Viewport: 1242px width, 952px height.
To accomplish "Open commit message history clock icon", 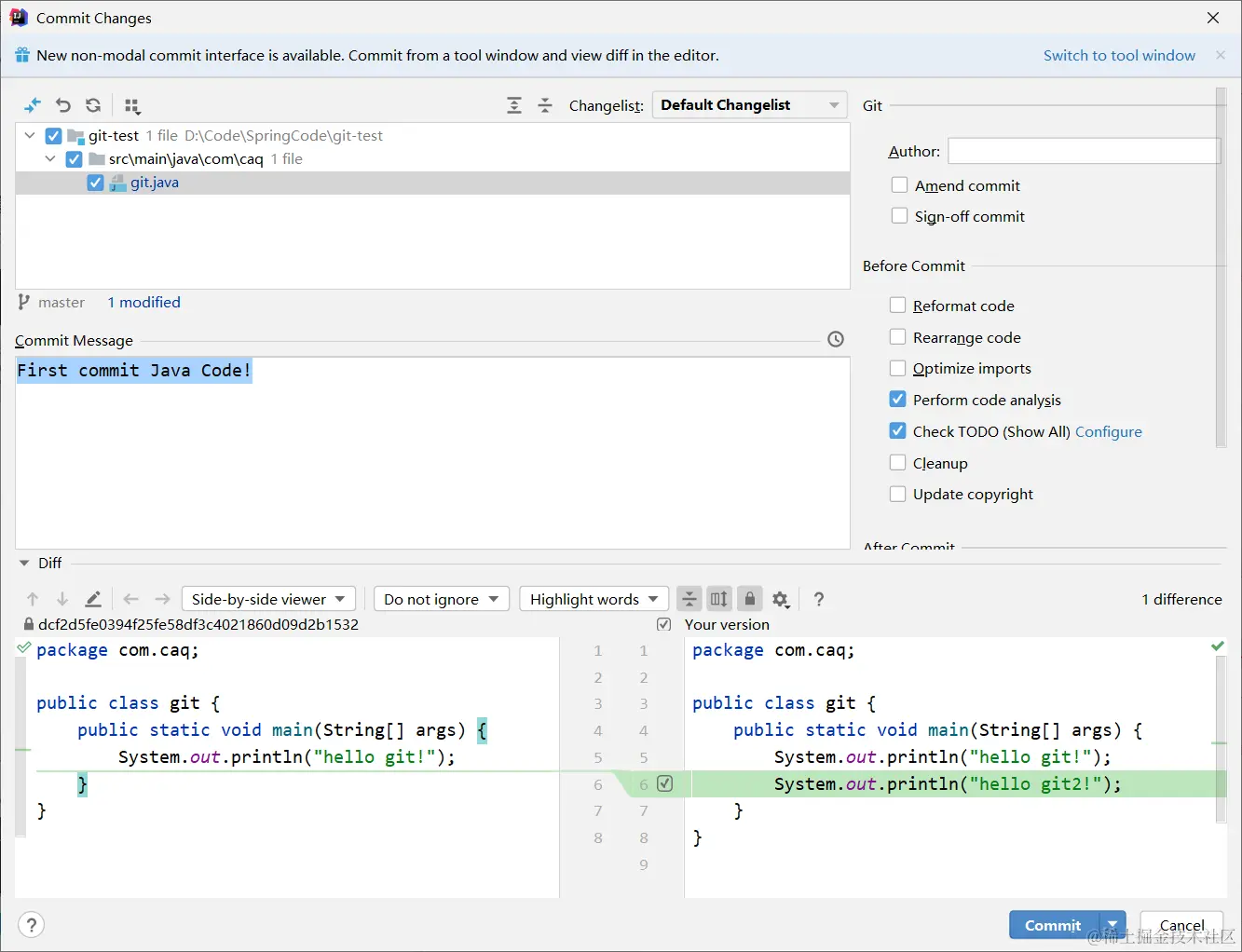I will click(836, 339).
